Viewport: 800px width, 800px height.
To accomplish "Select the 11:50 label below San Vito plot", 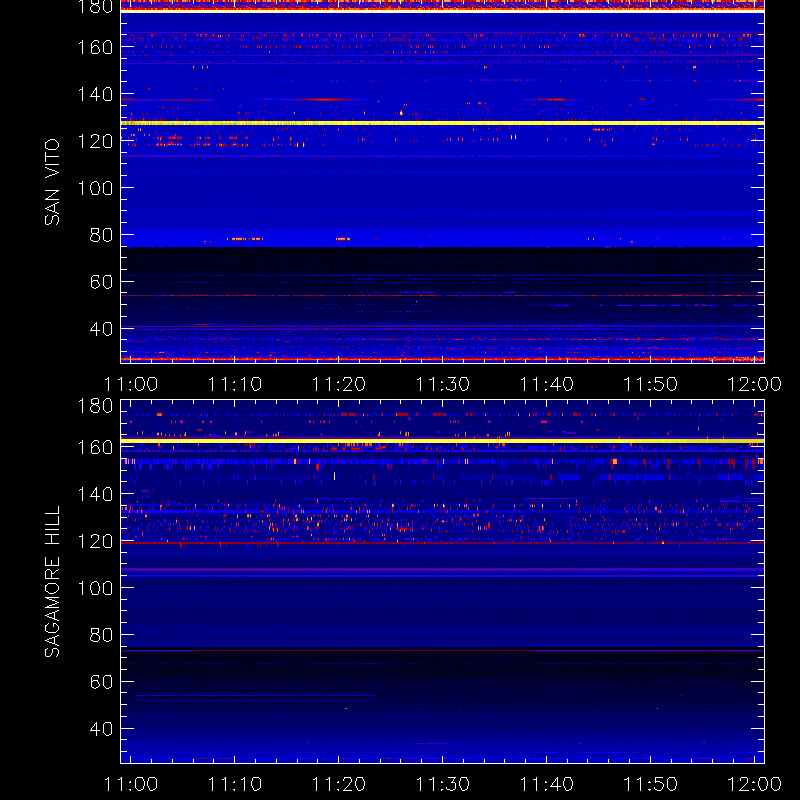I will 651,384.
